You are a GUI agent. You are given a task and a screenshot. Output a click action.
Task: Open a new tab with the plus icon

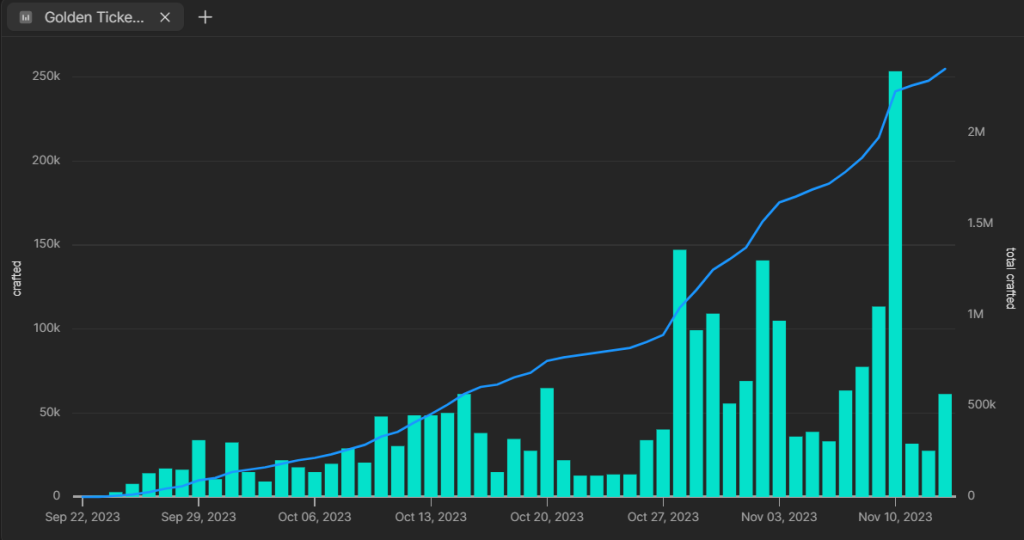tap(205, 17)
